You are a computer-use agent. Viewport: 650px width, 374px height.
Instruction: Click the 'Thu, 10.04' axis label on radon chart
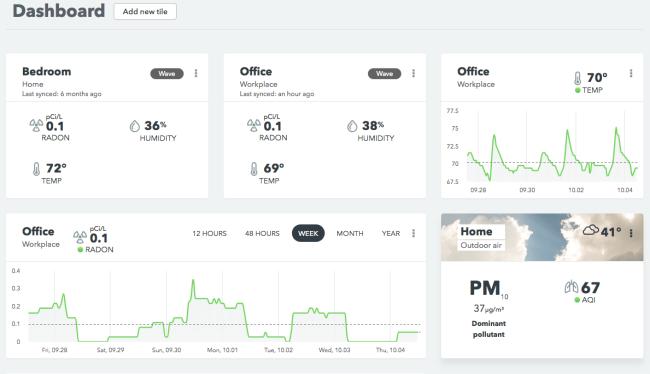[x=390, y=350]
